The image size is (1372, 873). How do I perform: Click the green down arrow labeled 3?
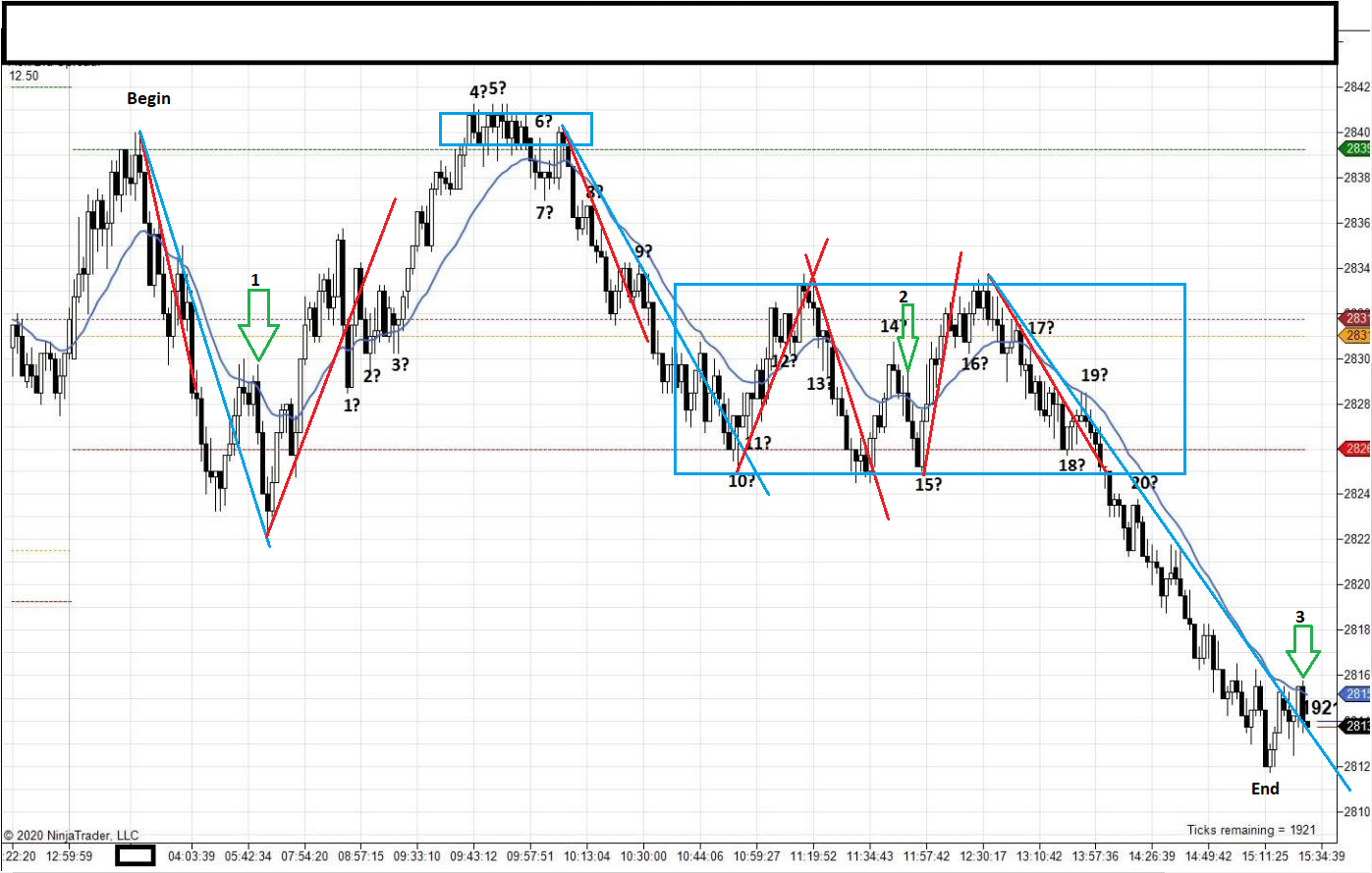click(1303, 652)
